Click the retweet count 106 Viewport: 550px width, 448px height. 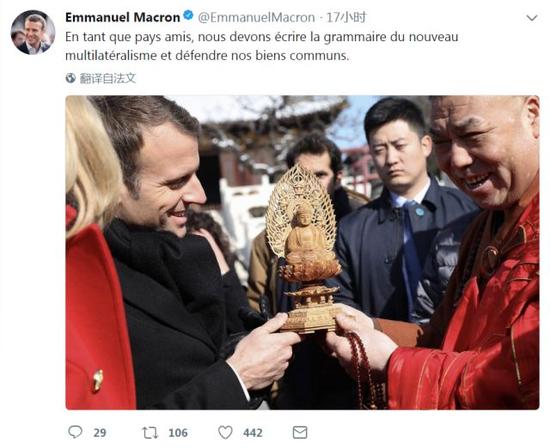pos(178,433)
